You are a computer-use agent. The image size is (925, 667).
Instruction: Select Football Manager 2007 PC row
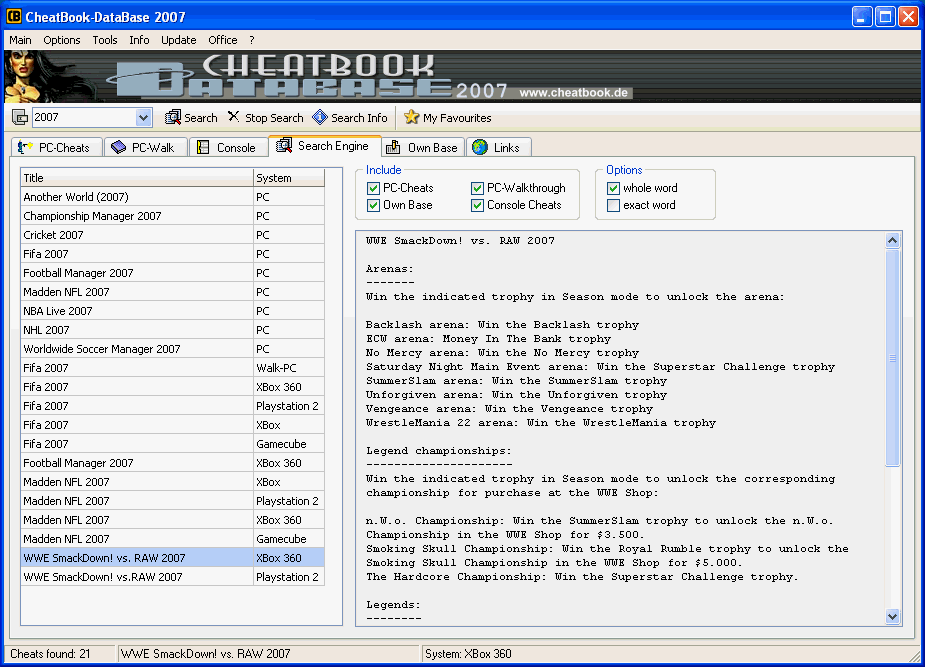172,273
